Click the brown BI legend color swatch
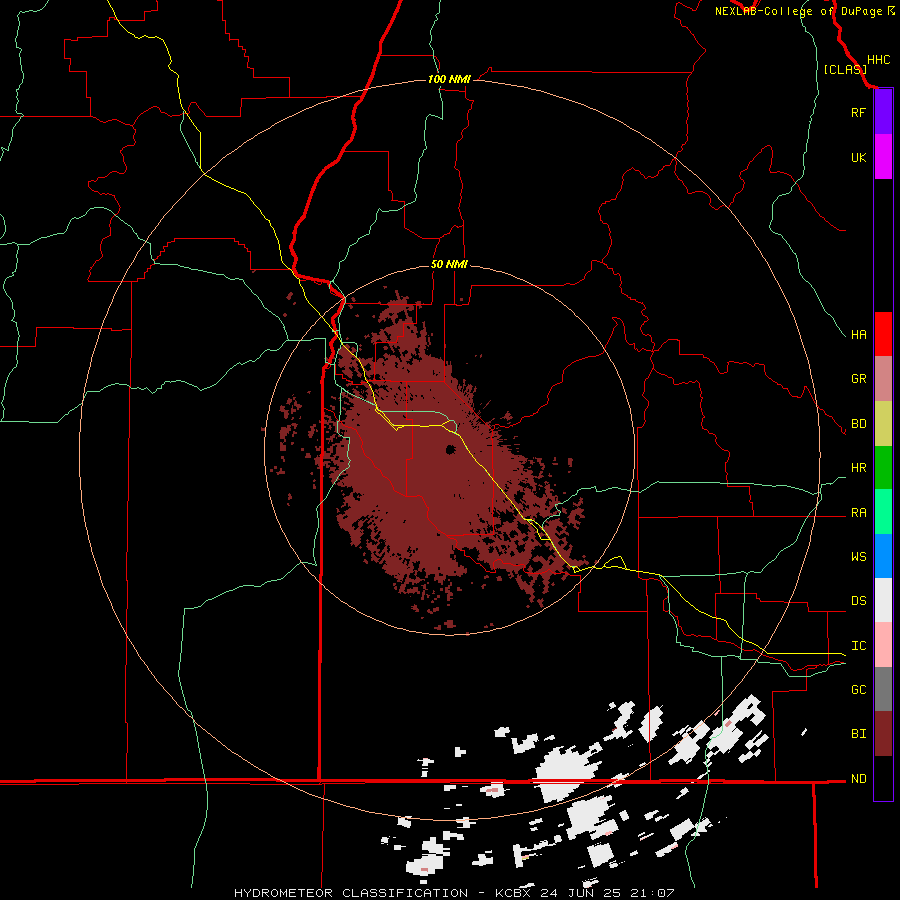 (x=883, y=734)
